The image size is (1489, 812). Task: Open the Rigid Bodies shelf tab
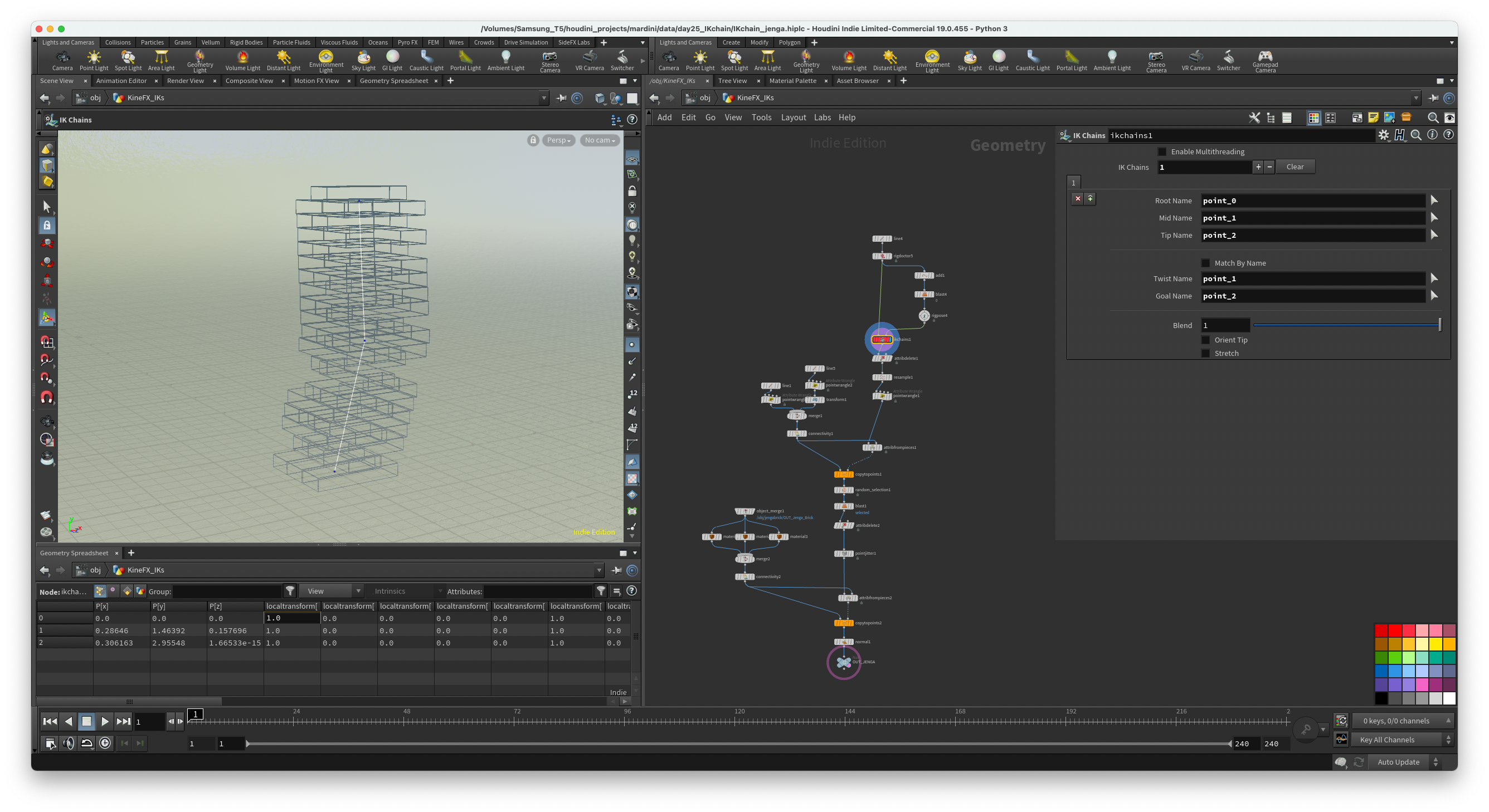(246, 42)
